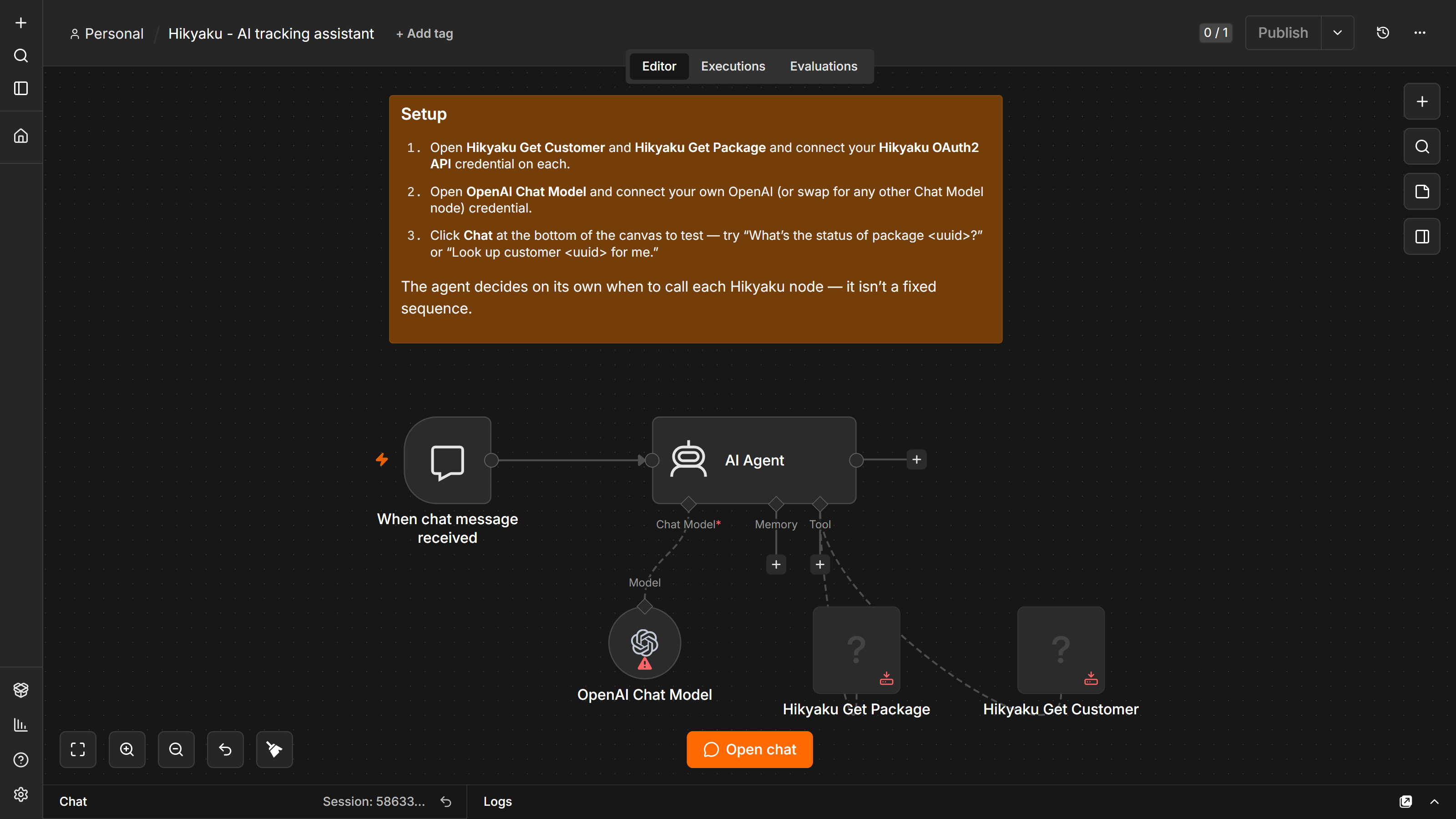
Task: Reset the chat session
Action: point(446,801)
